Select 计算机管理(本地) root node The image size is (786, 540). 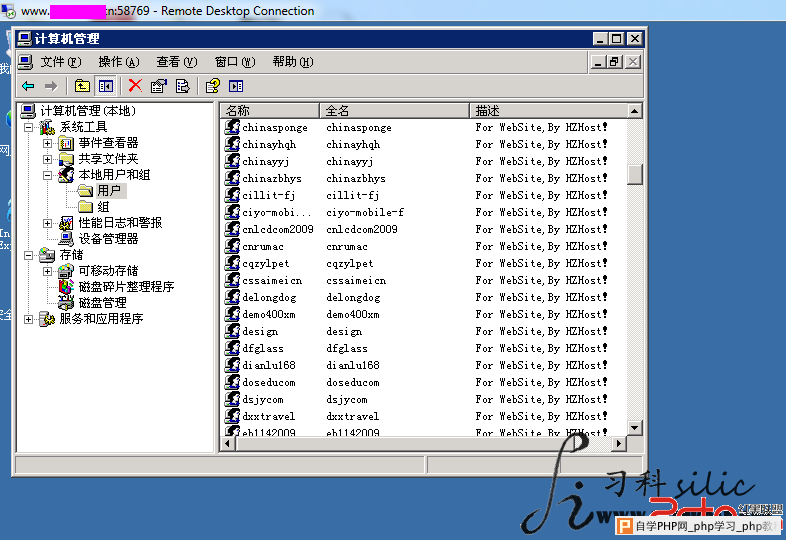(x=88, y=111)
